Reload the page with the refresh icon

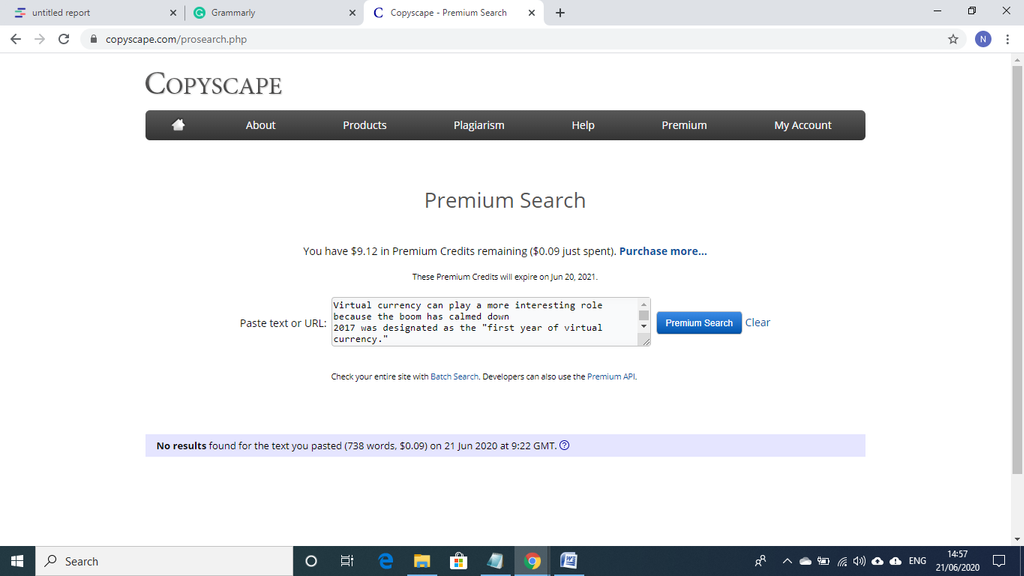64,39
